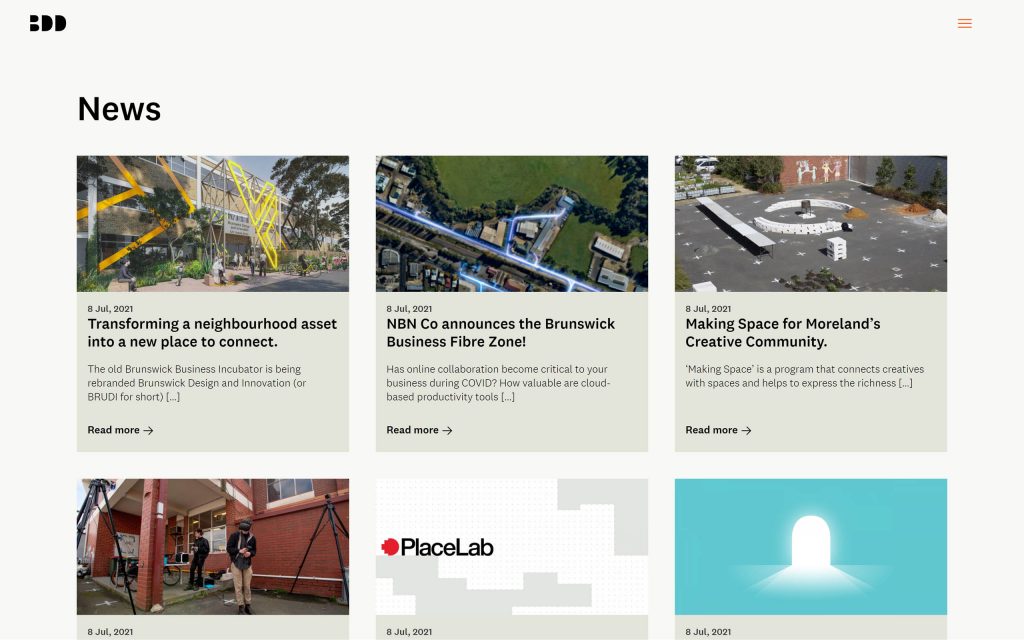Open 'Transforming a neighbourhood asset' article title
Viewport: 1024px width, 640px height.
tap(212, 333)
